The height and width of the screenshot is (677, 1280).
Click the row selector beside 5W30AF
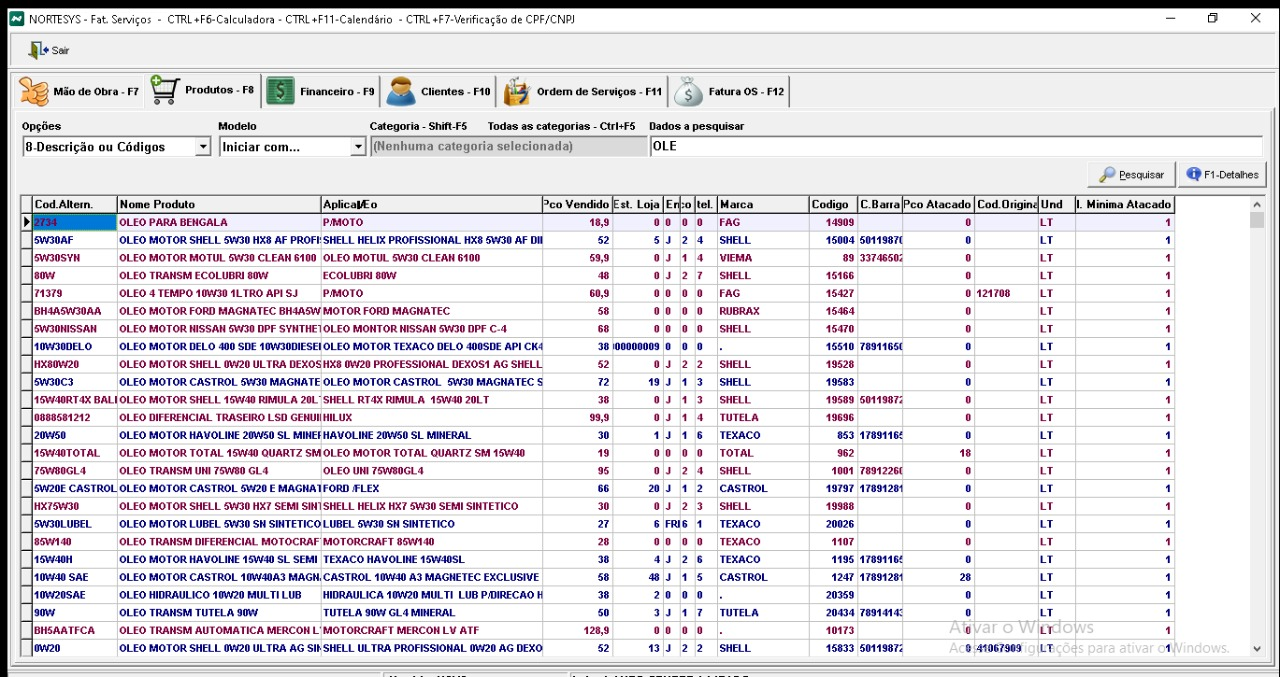coord(26,240)
